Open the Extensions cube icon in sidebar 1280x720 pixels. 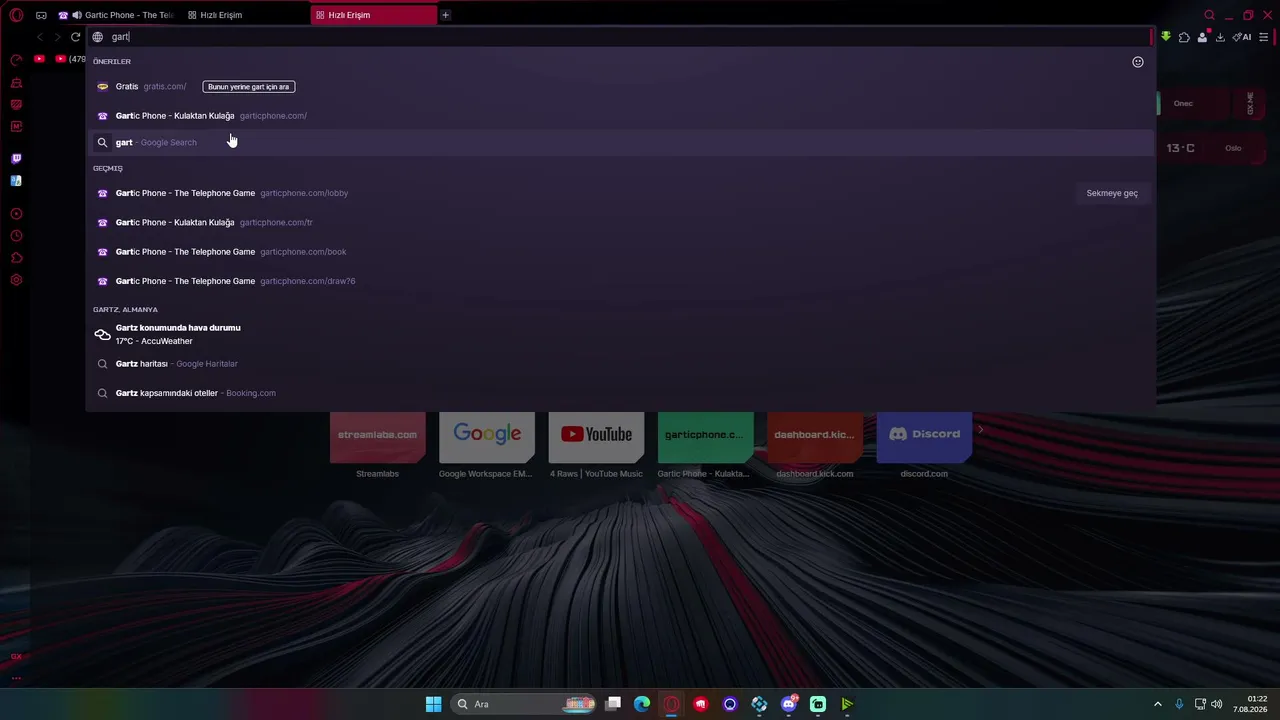pos(16,258)
